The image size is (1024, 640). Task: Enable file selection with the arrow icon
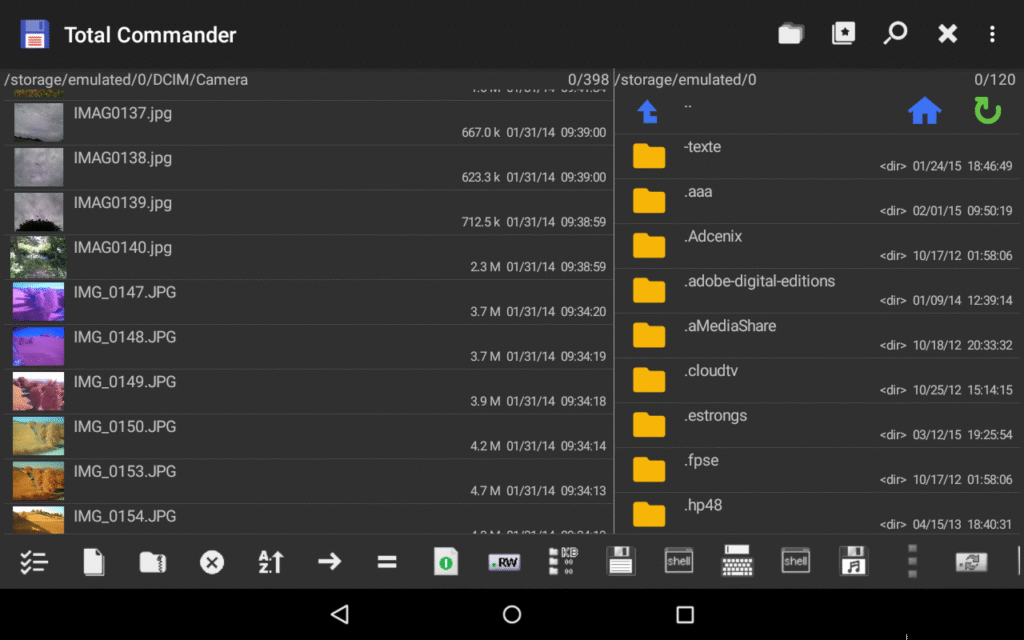328,561
